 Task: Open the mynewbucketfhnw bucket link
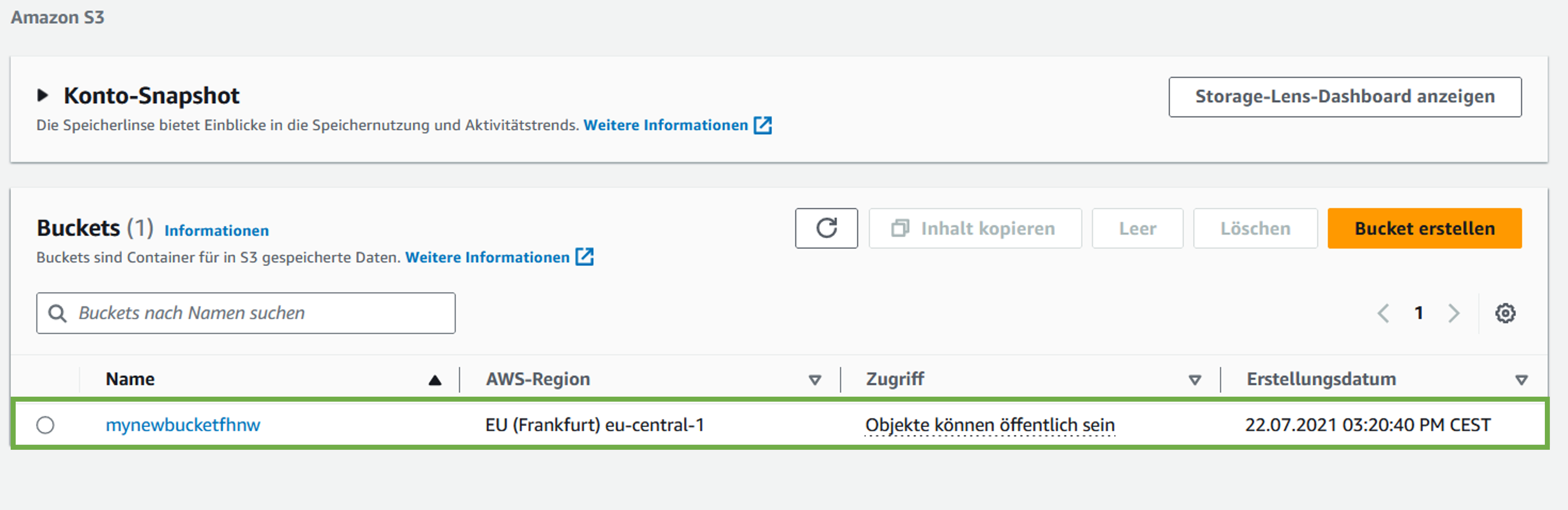click(x=182, y=425)
